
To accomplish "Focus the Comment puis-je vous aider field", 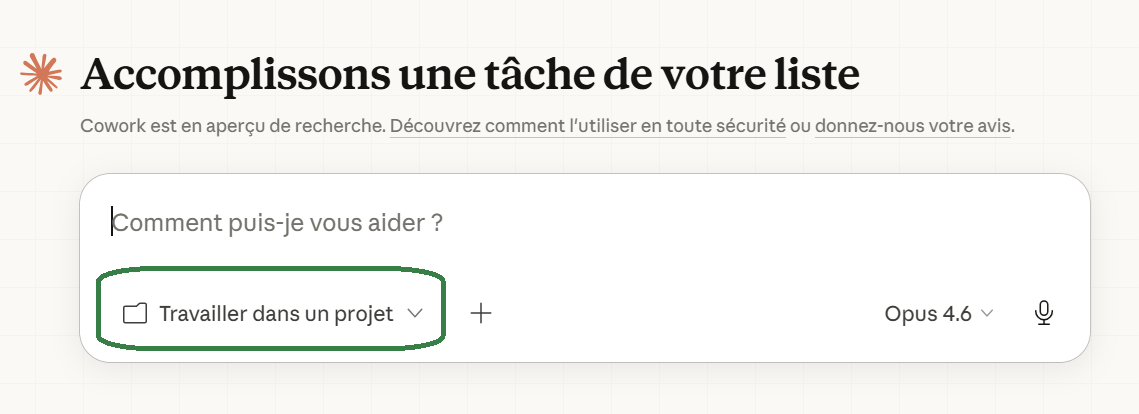I will (x=585, y=222).
